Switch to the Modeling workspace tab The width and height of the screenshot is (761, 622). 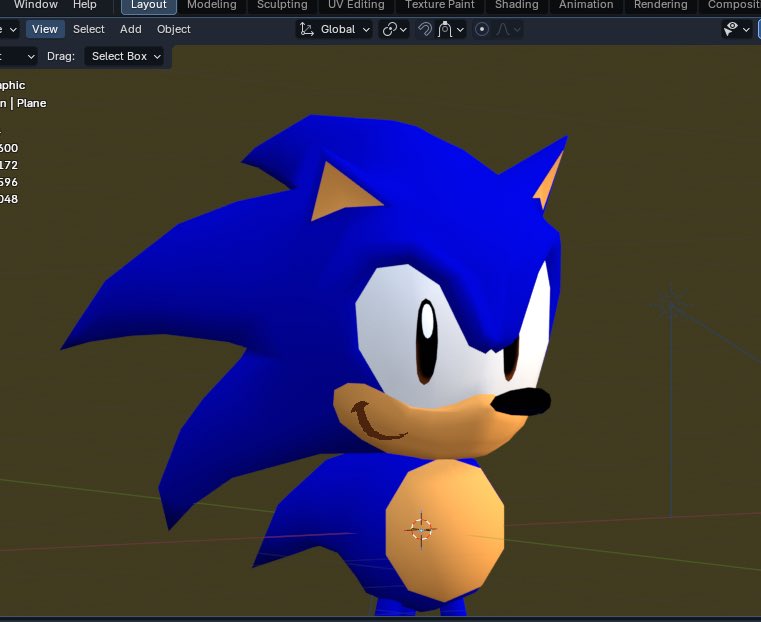click(x=212, y=5)
